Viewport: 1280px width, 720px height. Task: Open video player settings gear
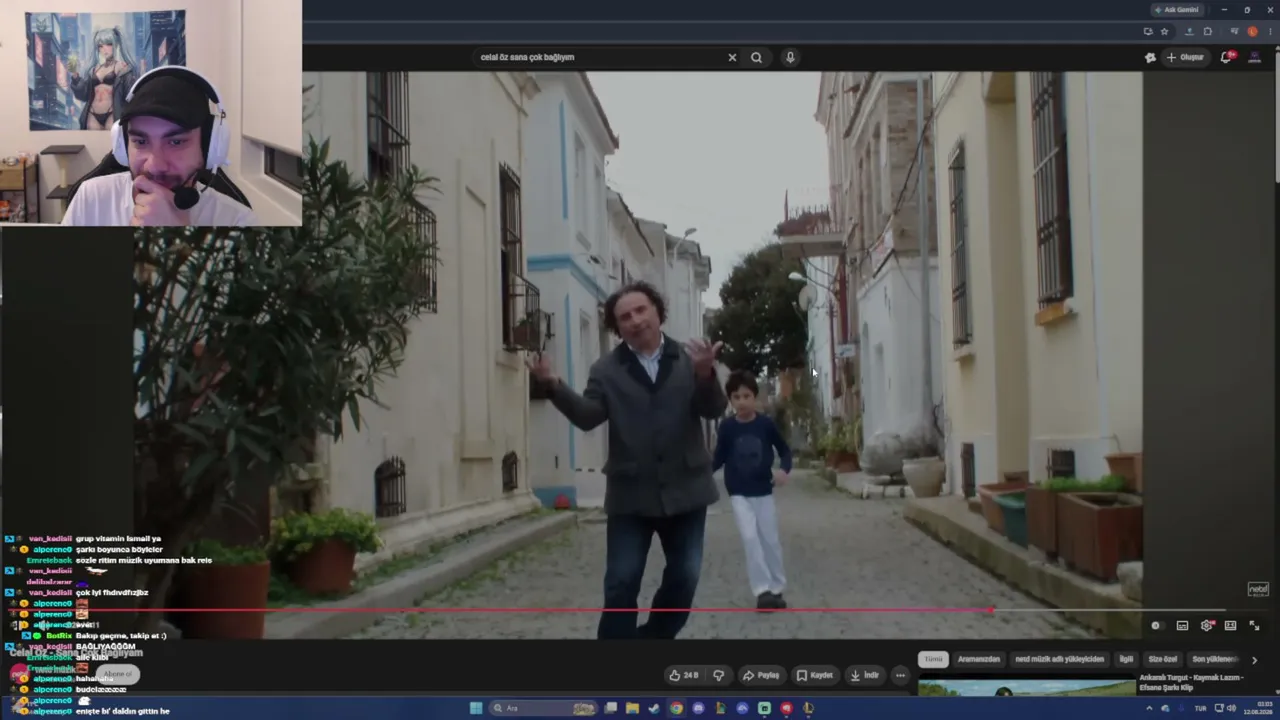1207,626
